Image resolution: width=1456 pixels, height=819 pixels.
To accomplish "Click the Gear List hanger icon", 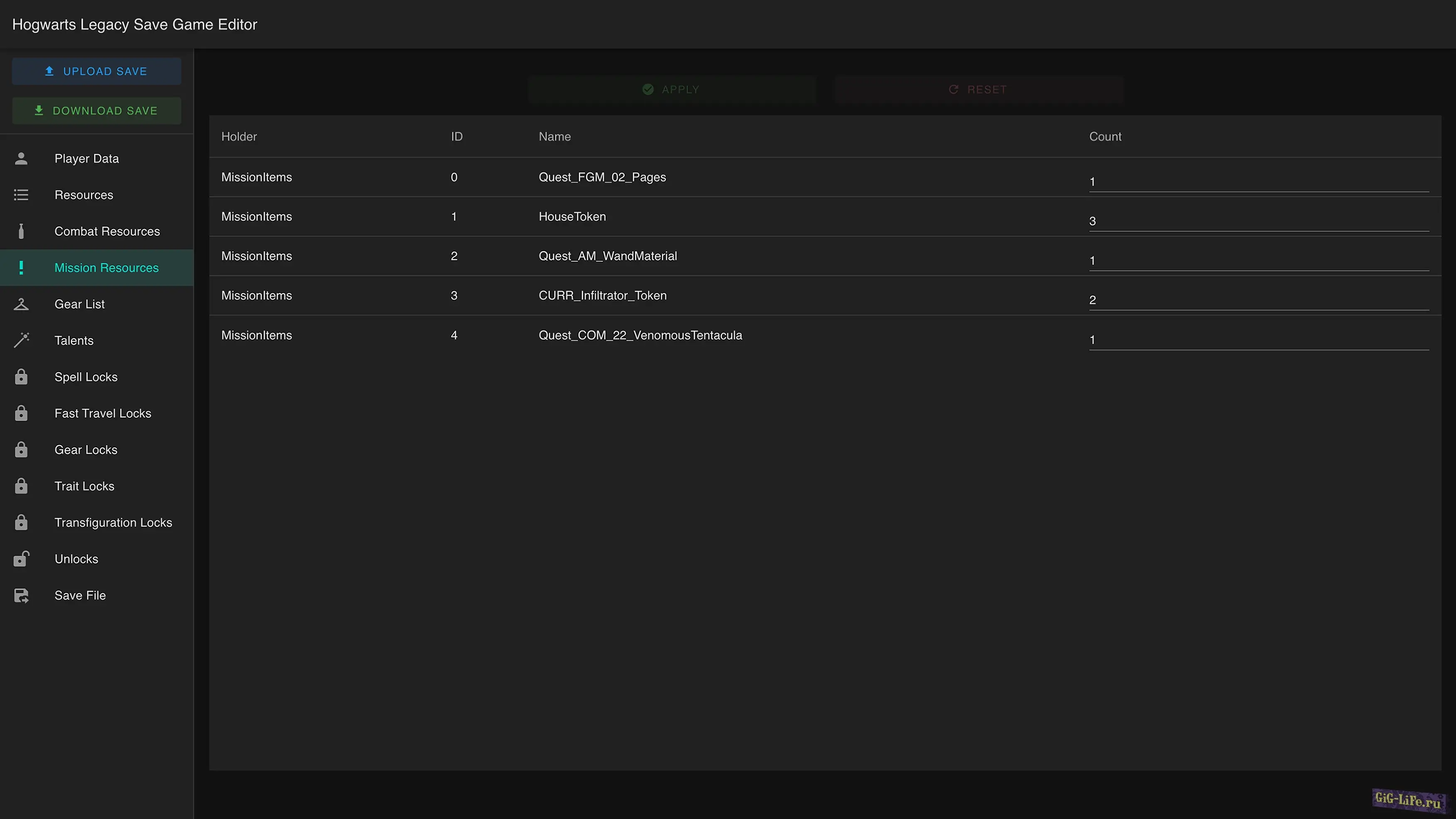I will pos(21,304).
